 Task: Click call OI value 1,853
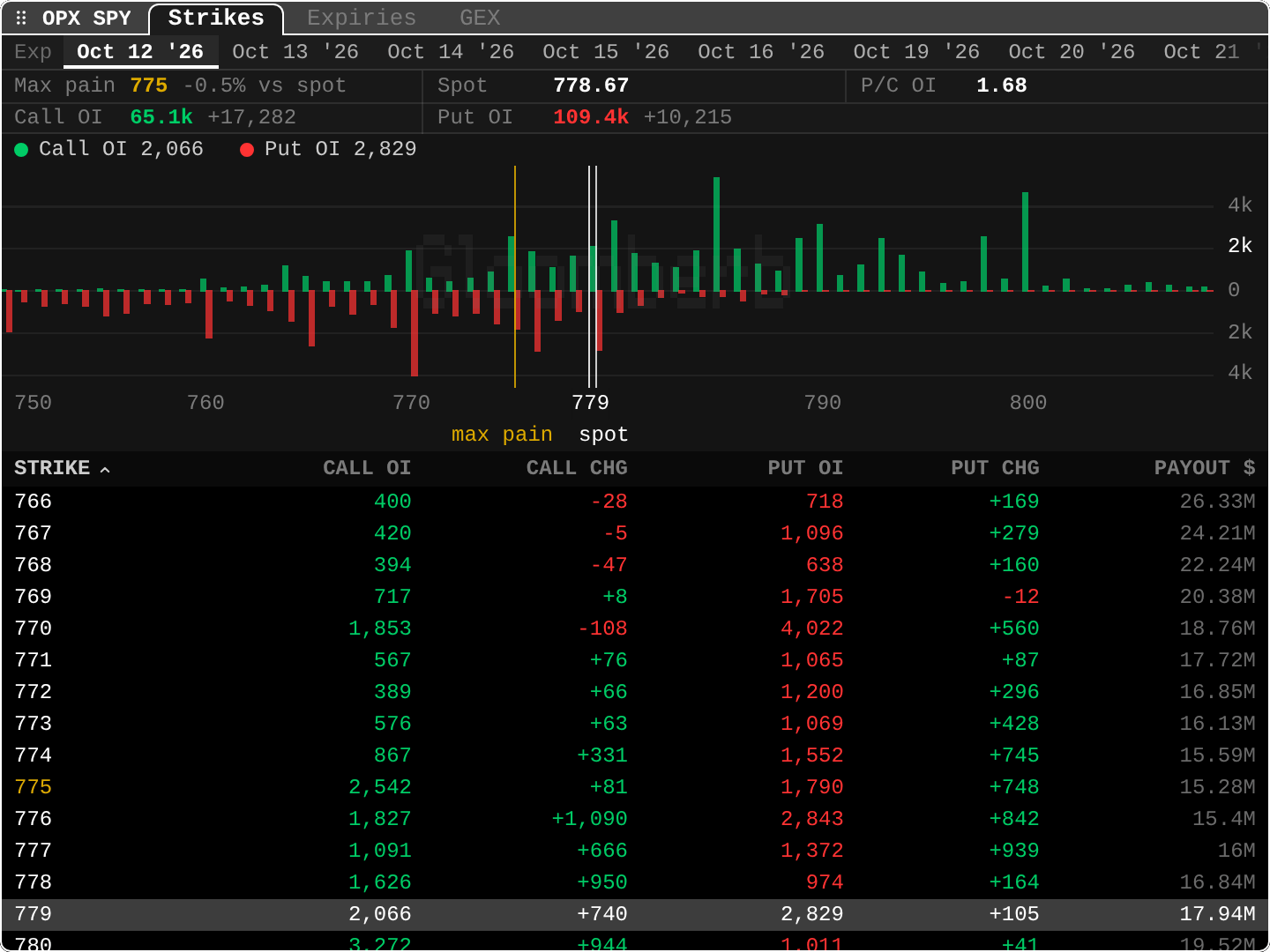(380, 628)
